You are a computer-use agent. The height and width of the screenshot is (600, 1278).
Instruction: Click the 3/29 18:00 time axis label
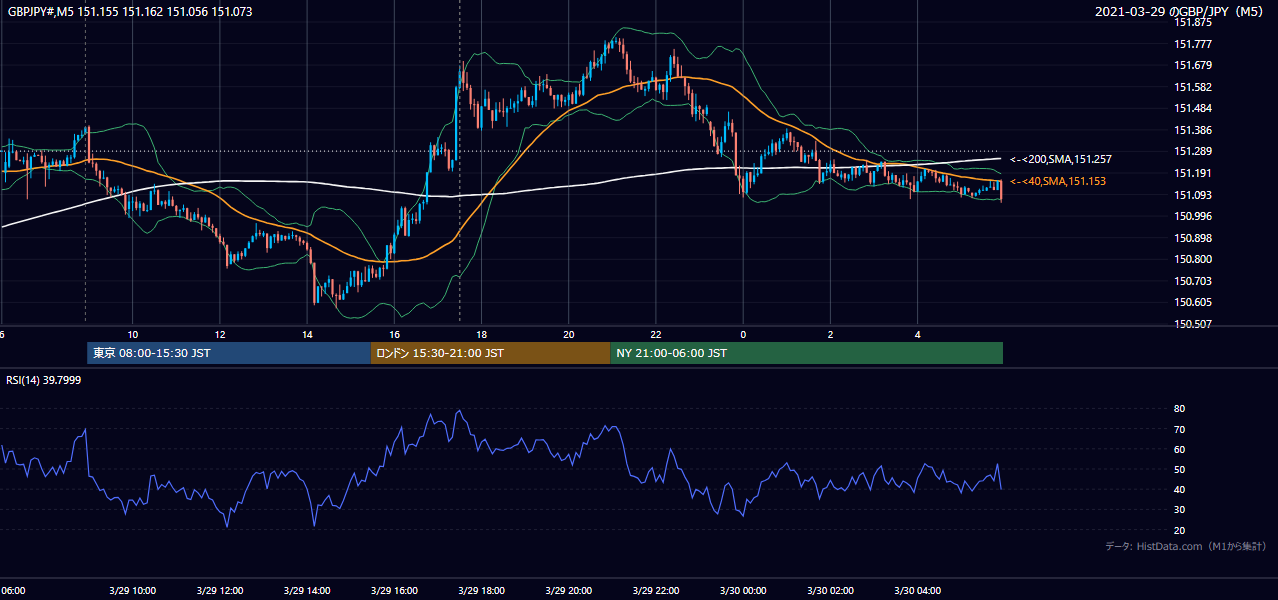pyautogui.click(x=481, y=591)
